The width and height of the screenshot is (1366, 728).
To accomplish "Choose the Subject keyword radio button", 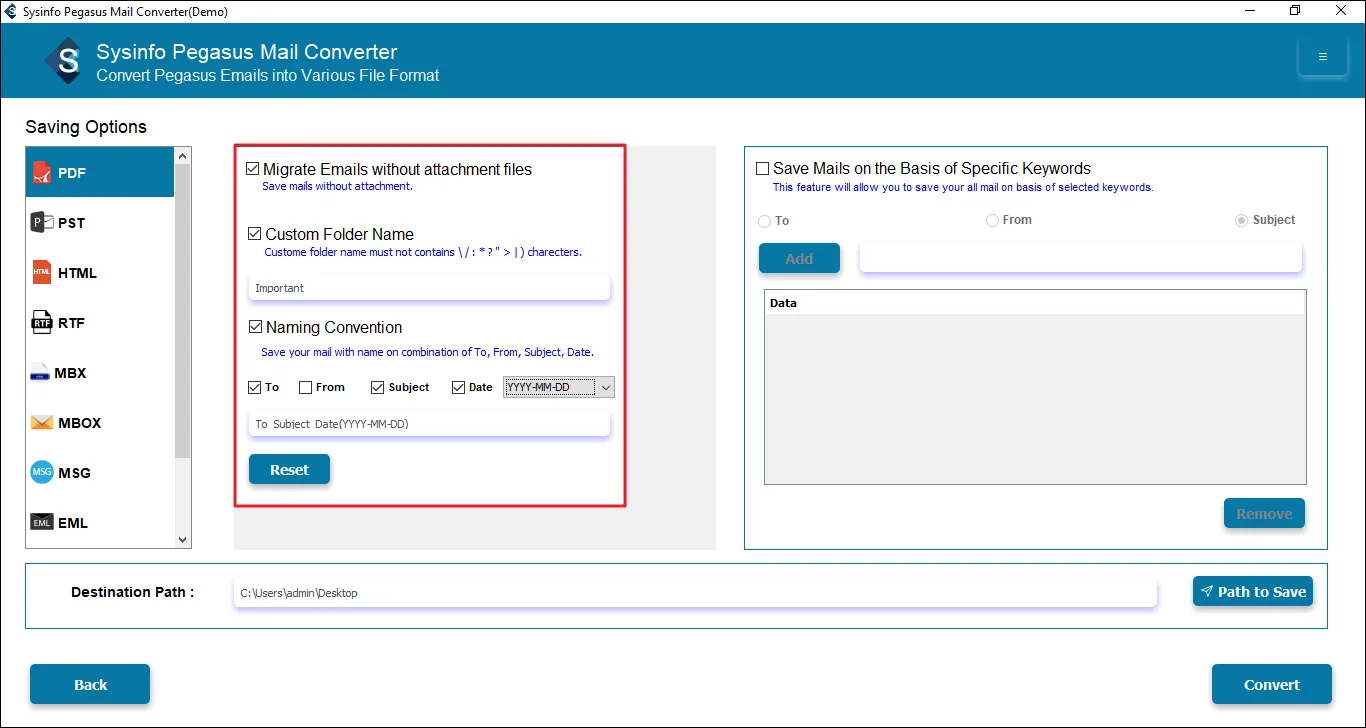I will [1242, 220].
